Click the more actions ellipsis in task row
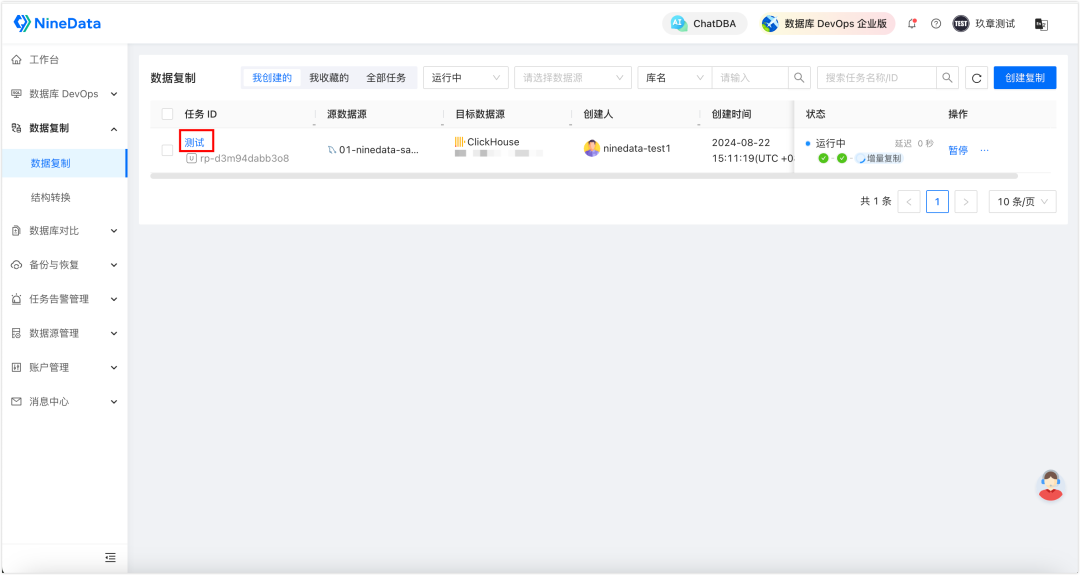The image size is (1080, 575). tap(984, 150)
